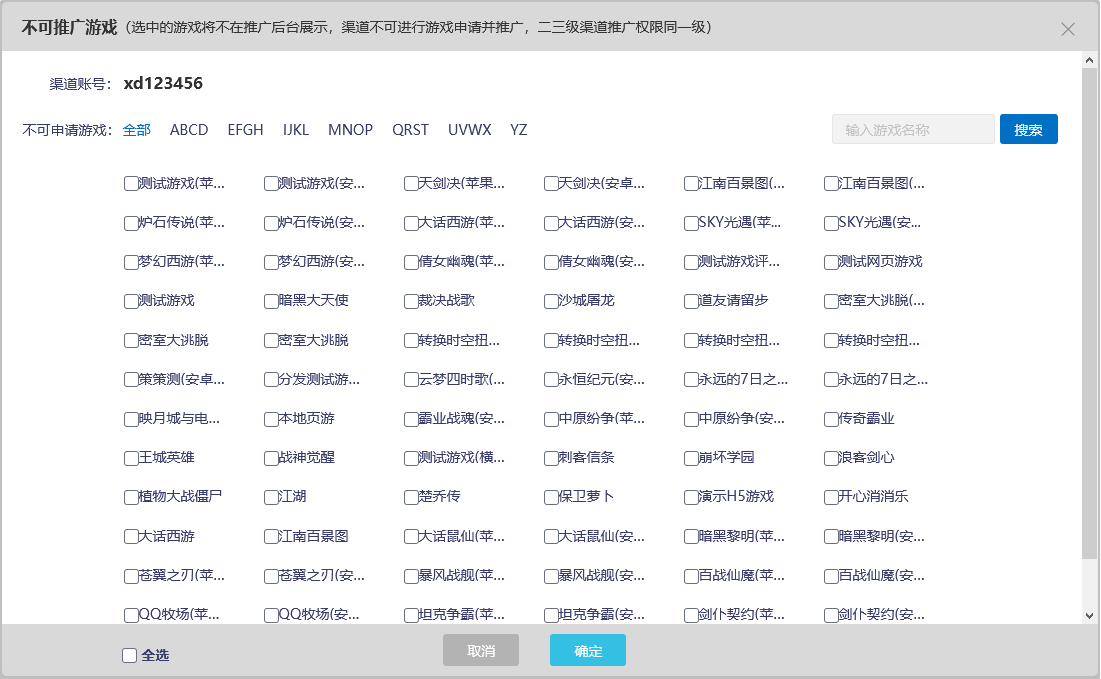This screenshot has width=1101, height=679.
Task: Check the 本地页游 checkbox
Action: tap(271, 420)
